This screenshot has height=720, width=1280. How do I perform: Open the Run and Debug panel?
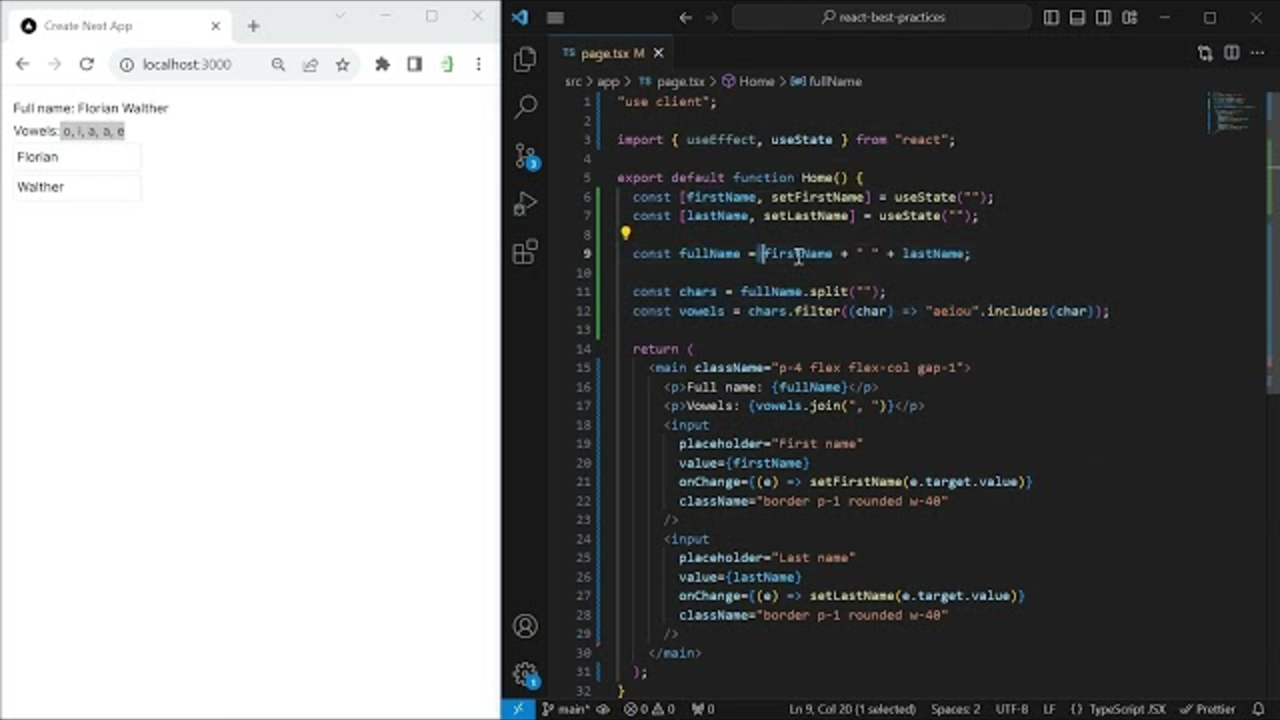[x=525, y=205]
